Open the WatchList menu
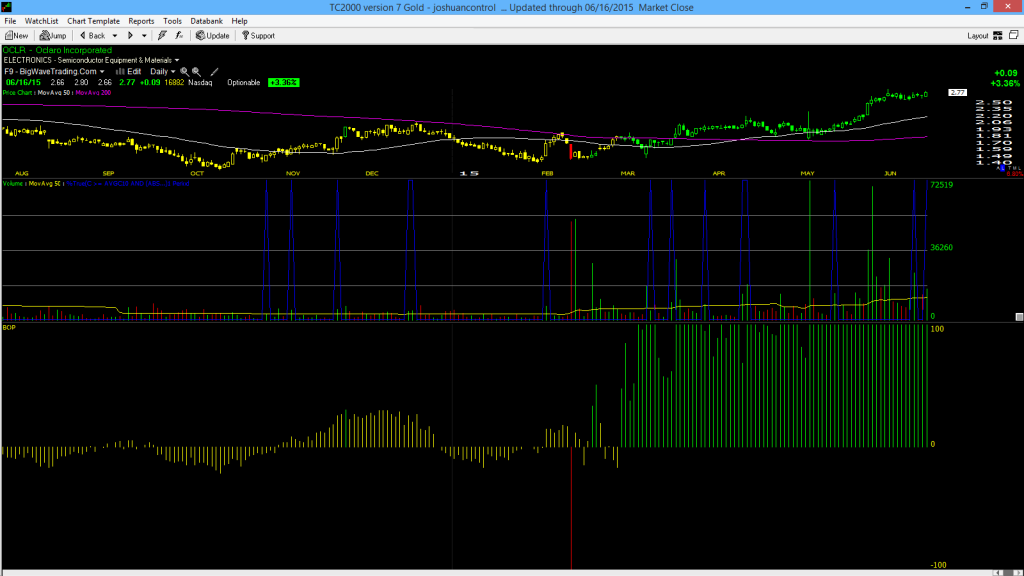1024x576 pixels. coord(41,21)
